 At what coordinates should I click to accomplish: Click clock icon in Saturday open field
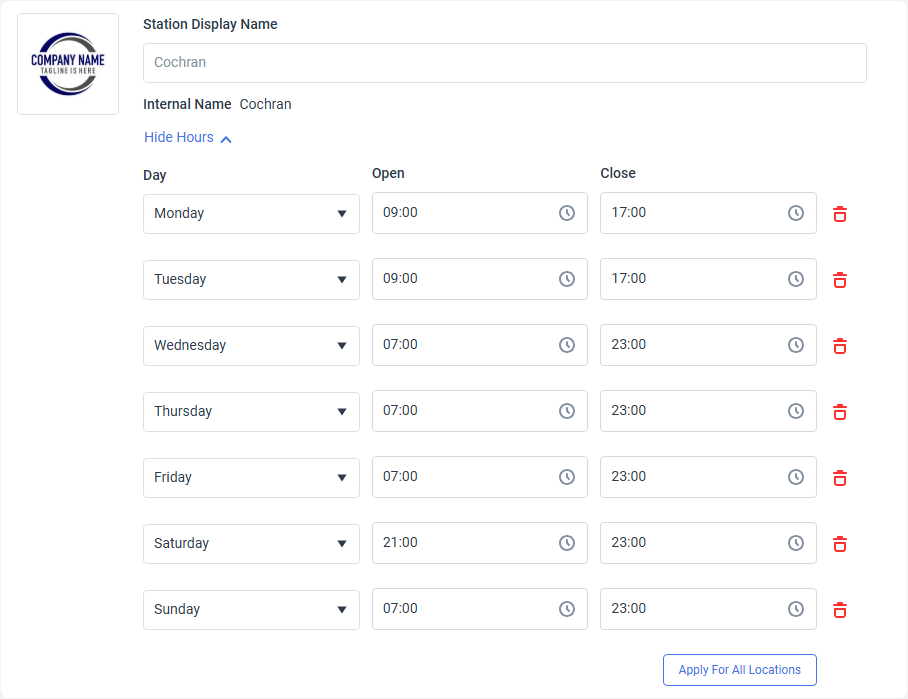(567, 543)
